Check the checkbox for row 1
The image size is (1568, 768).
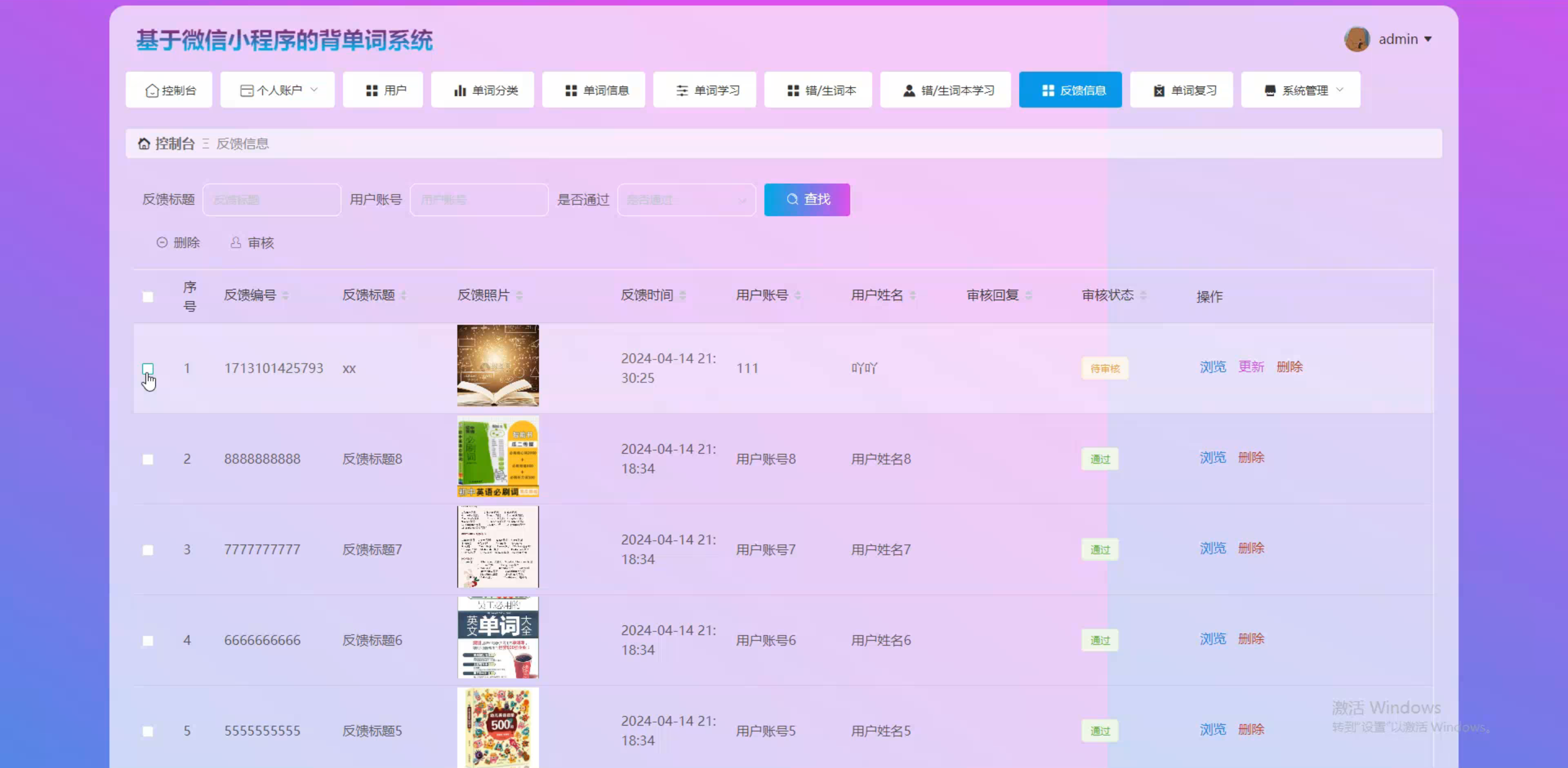click(148, 368)
